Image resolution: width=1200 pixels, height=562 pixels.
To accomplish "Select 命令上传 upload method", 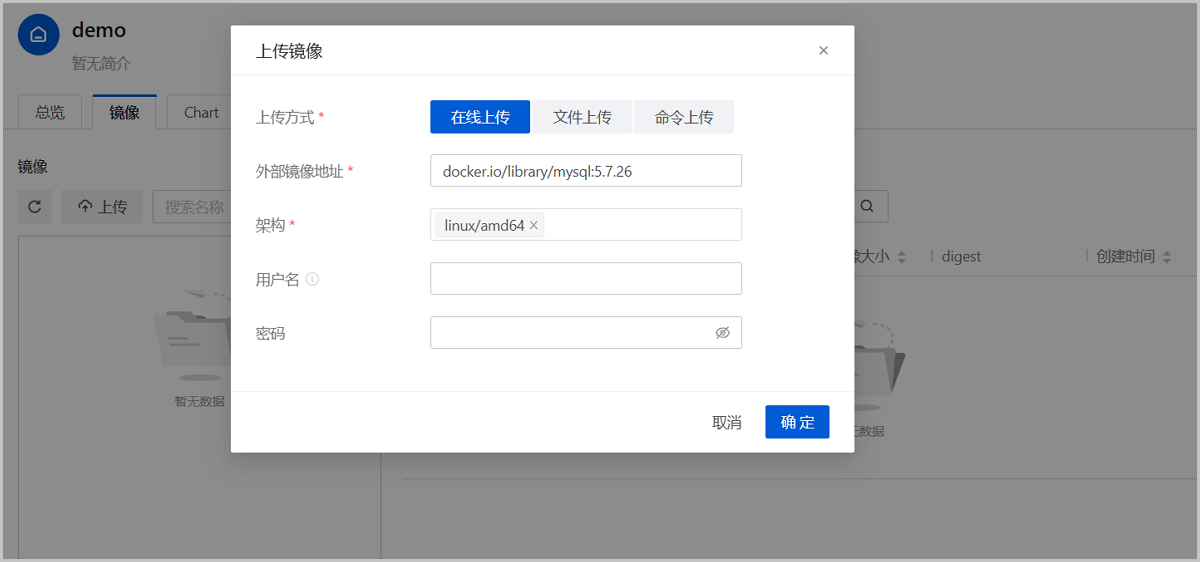I will 684,117.
